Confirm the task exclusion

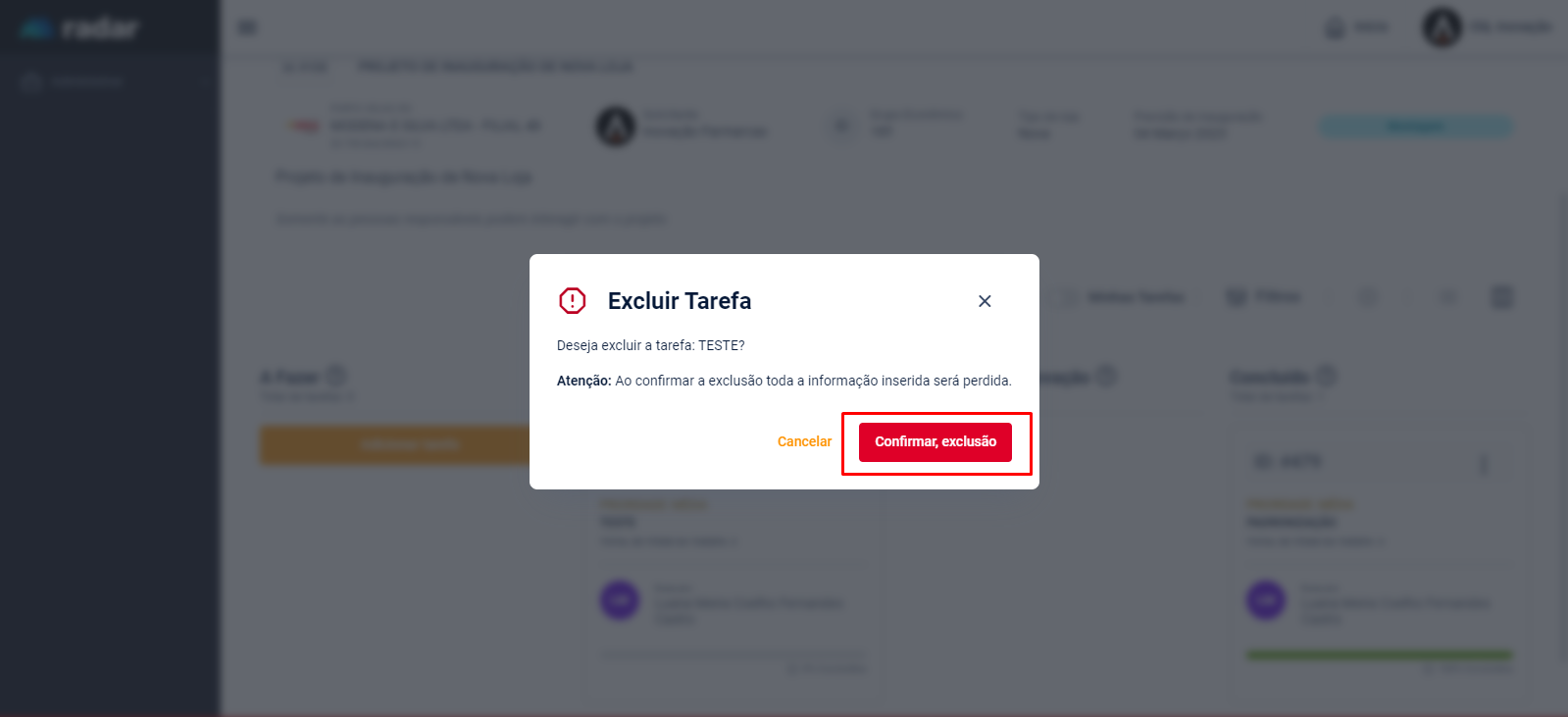[x=935, y=441]
